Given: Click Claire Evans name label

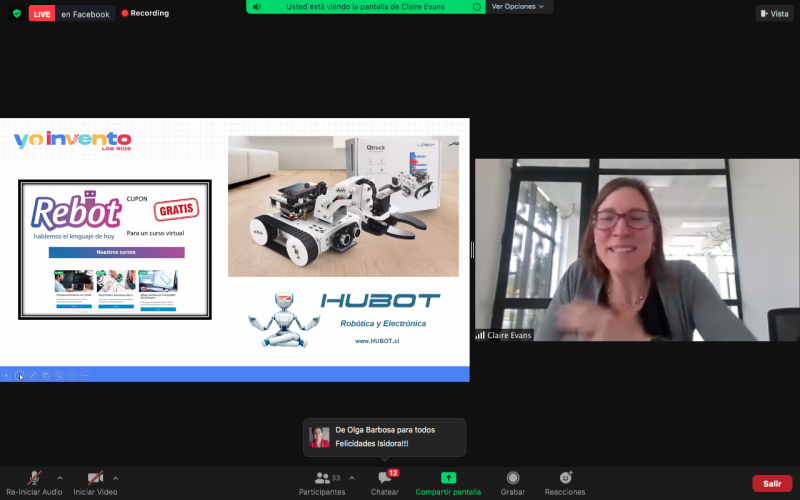Looking at the screenshot, I should tap(509, 335).
